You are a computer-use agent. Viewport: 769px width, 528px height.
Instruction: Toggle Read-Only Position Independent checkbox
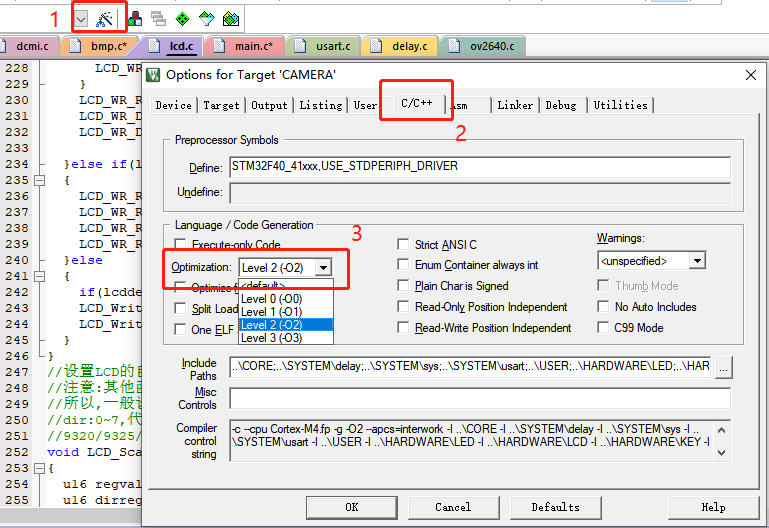pos(403,306)
